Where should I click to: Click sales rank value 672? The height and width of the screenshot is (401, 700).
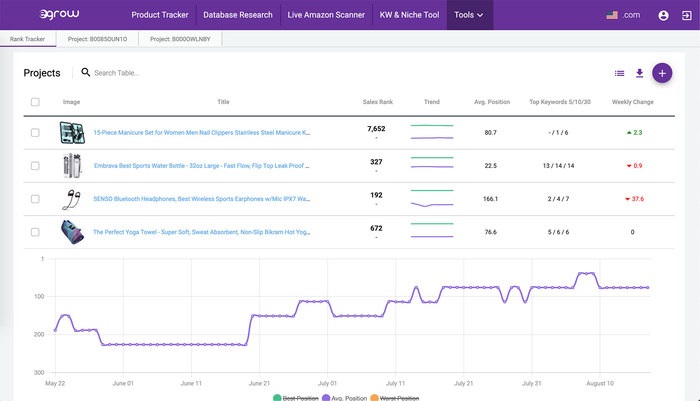coord(376,228)
